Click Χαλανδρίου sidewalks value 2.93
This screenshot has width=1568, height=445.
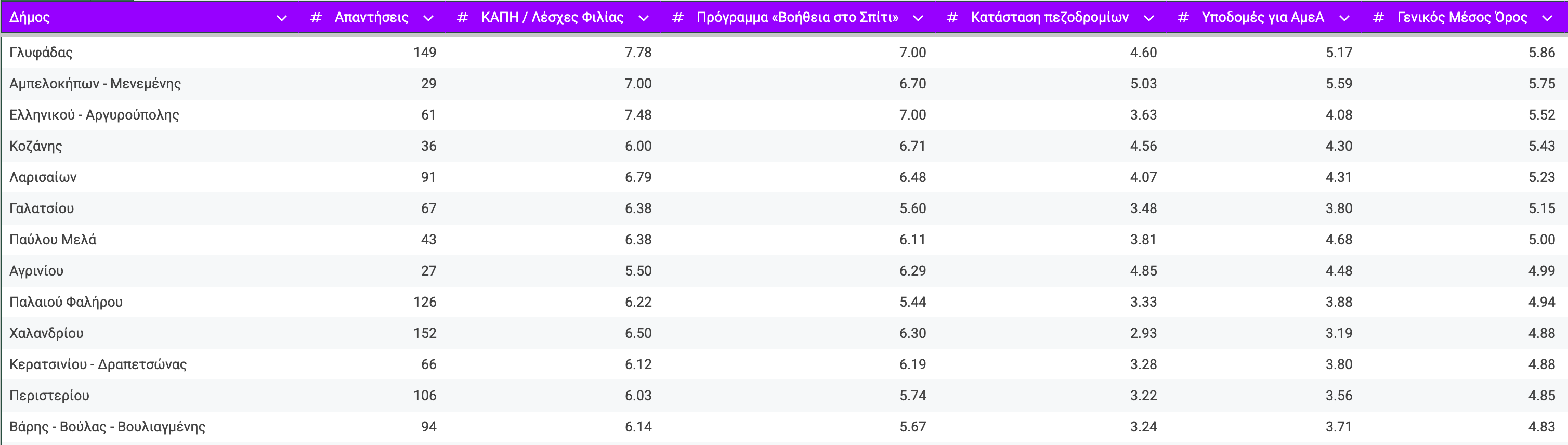pyautogui.click(x=1143, y=333)
